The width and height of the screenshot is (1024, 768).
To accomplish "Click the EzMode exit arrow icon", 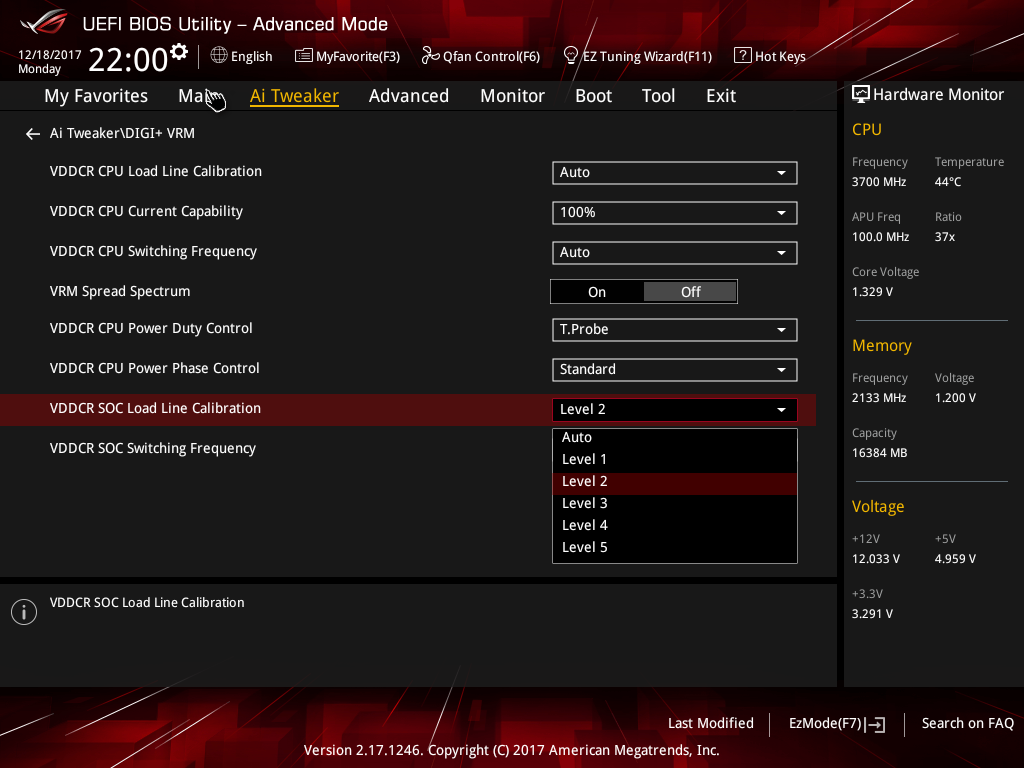I will (876, 724).
